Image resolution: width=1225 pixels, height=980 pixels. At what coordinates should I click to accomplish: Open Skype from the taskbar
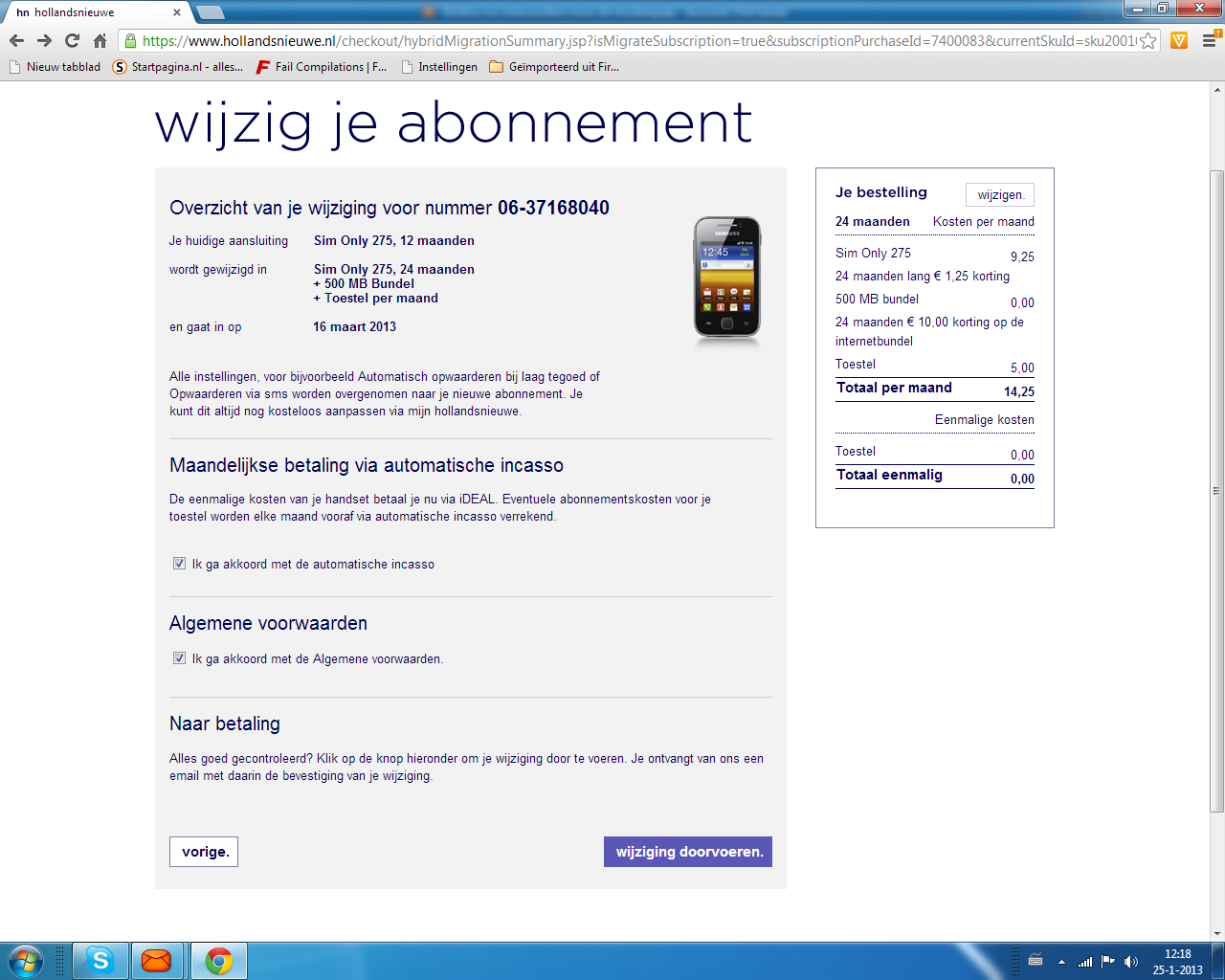(x=100, y=961)
